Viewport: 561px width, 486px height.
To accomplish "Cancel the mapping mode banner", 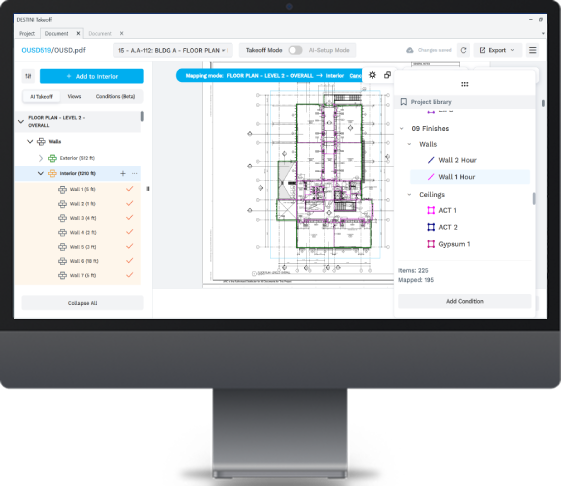I will [355, 76].
